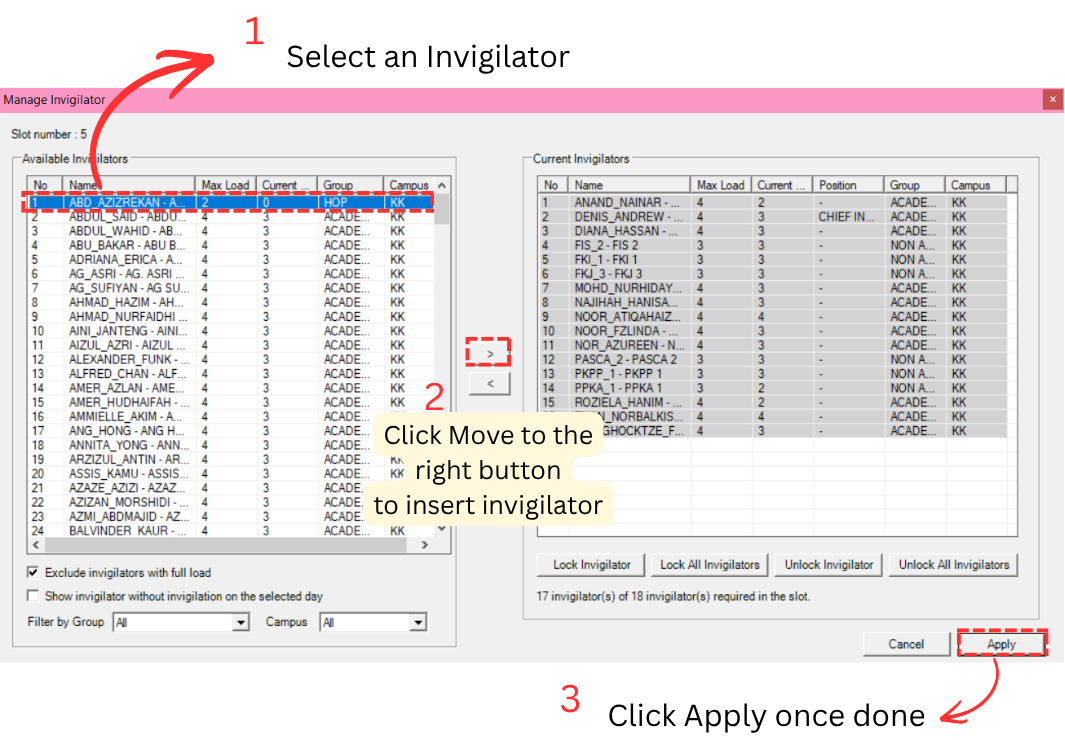Select AMER_AZLAN row in Available list
The image size is (1065, 740).
pos(230,388)
